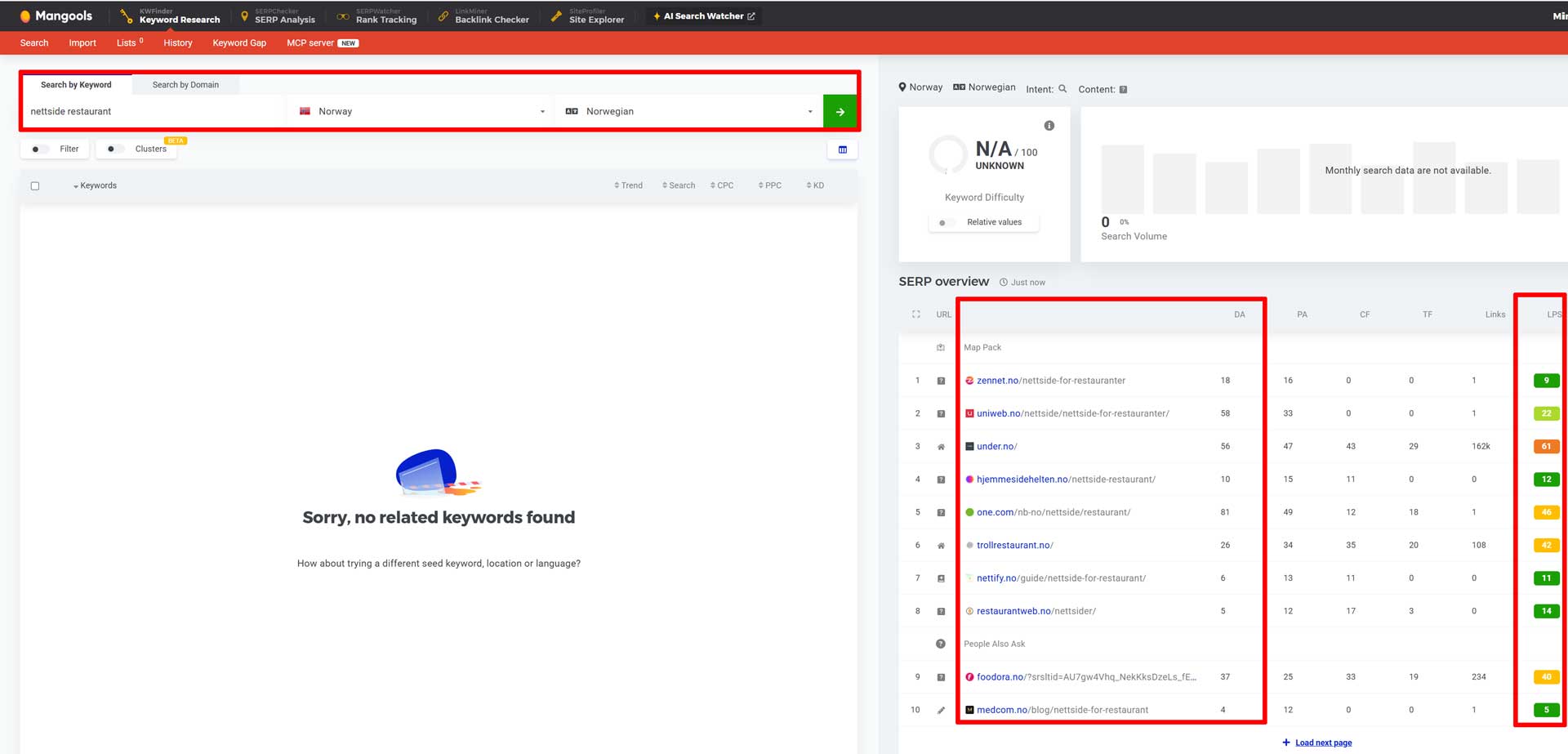
Task: Open the MCP server page
Action: pyautogui.click(x=323, y=42)
